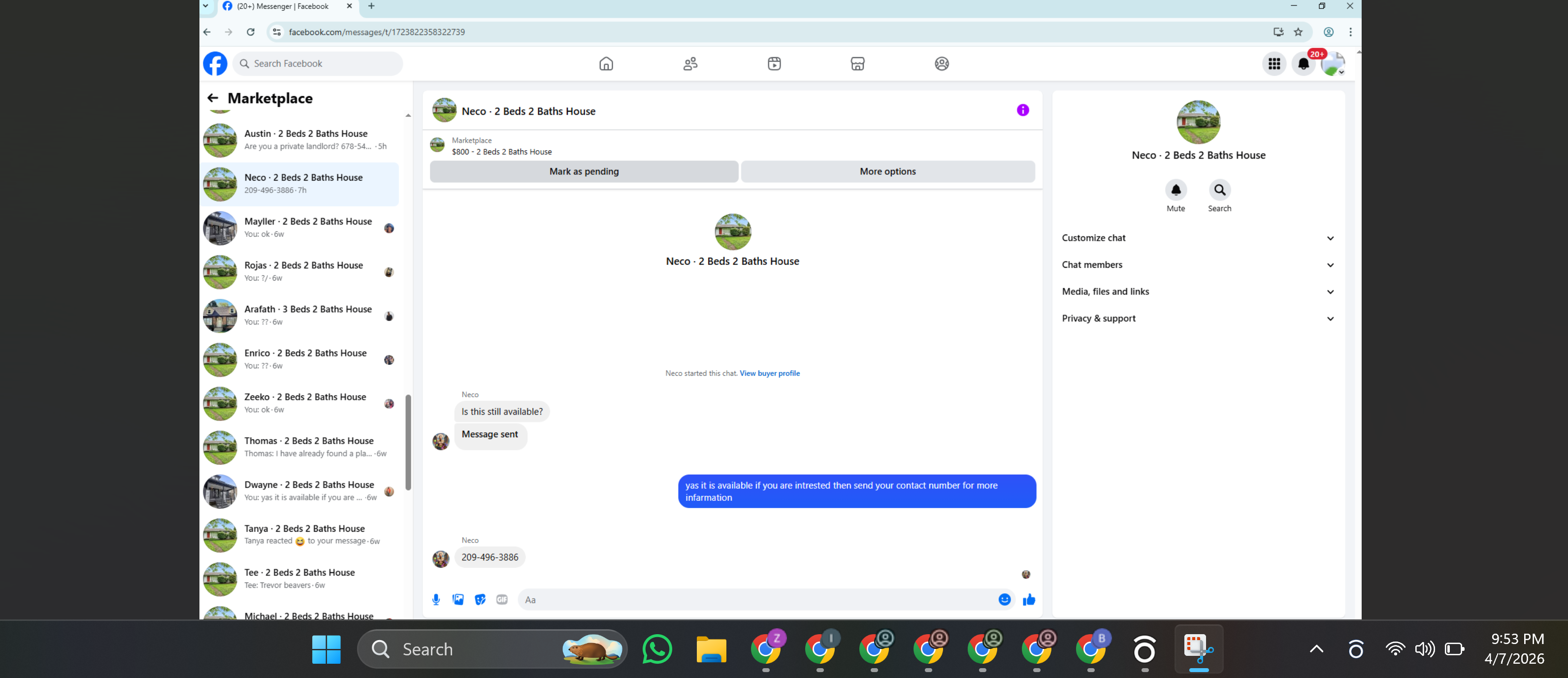Open Chrome's three-dot menu

pyautogui.click(x=1351, y=32)
